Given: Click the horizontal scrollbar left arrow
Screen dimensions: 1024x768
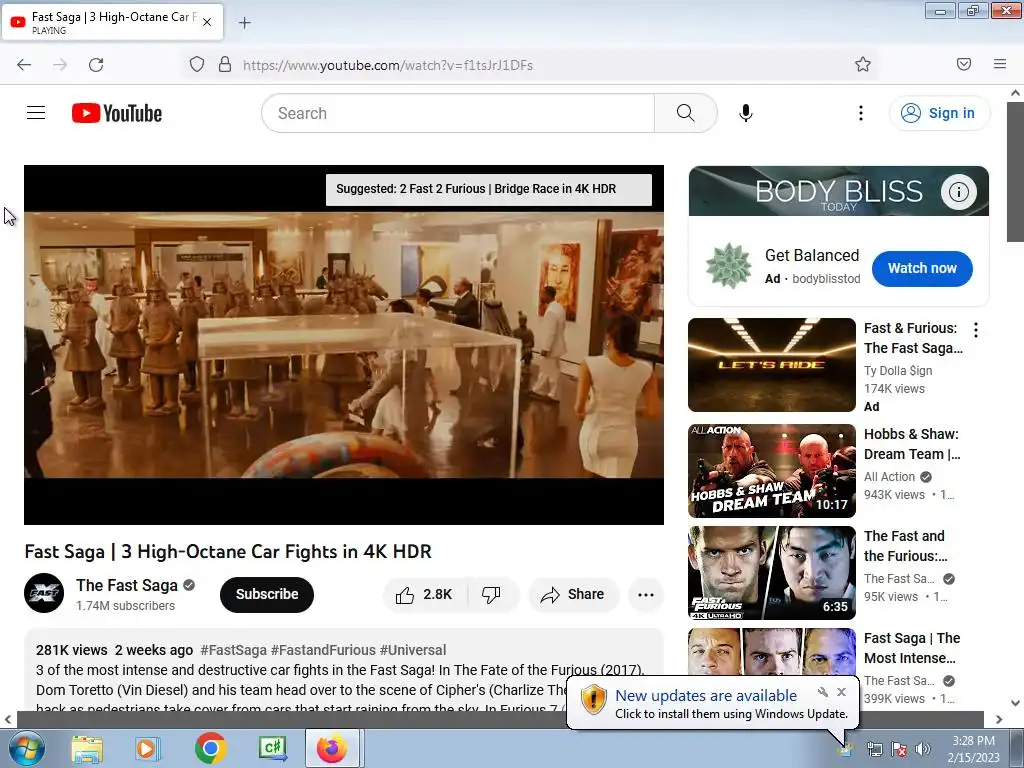Looking at the screenshot, I should coord(8,719).
